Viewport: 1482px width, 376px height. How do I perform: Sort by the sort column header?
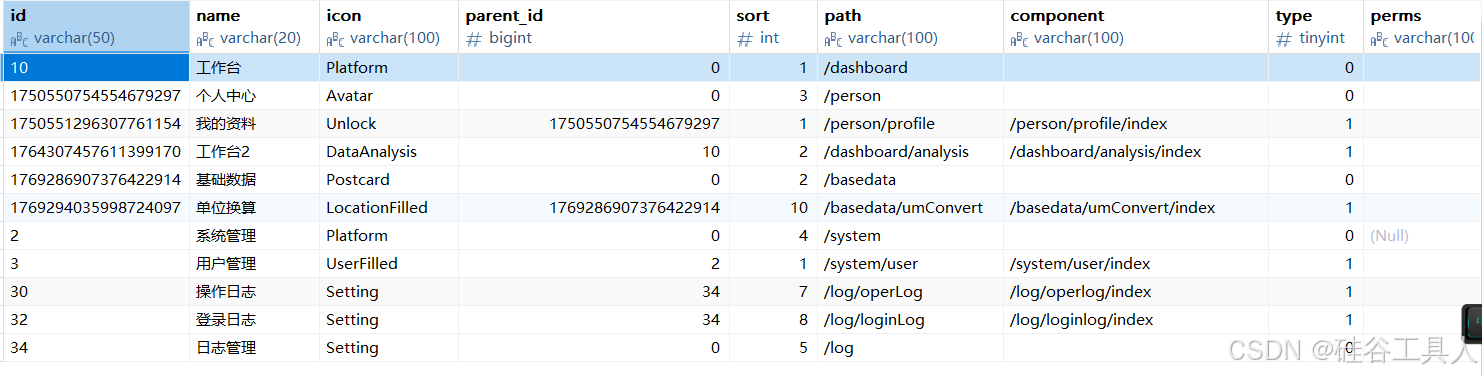pyautogui.click(x=773, y=27)
